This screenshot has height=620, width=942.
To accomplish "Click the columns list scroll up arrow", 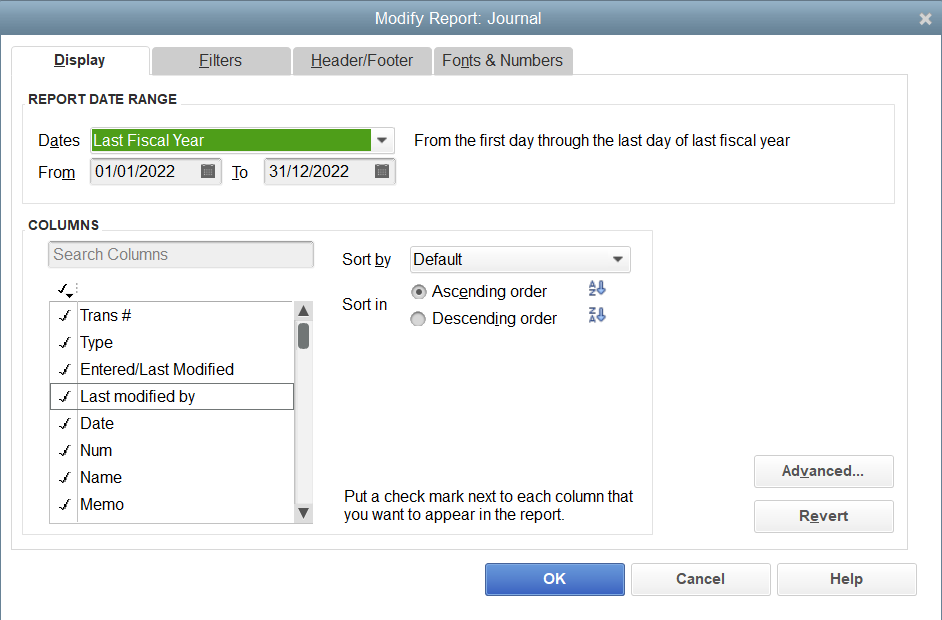I will pyautogui.click(x=303, y=311).
